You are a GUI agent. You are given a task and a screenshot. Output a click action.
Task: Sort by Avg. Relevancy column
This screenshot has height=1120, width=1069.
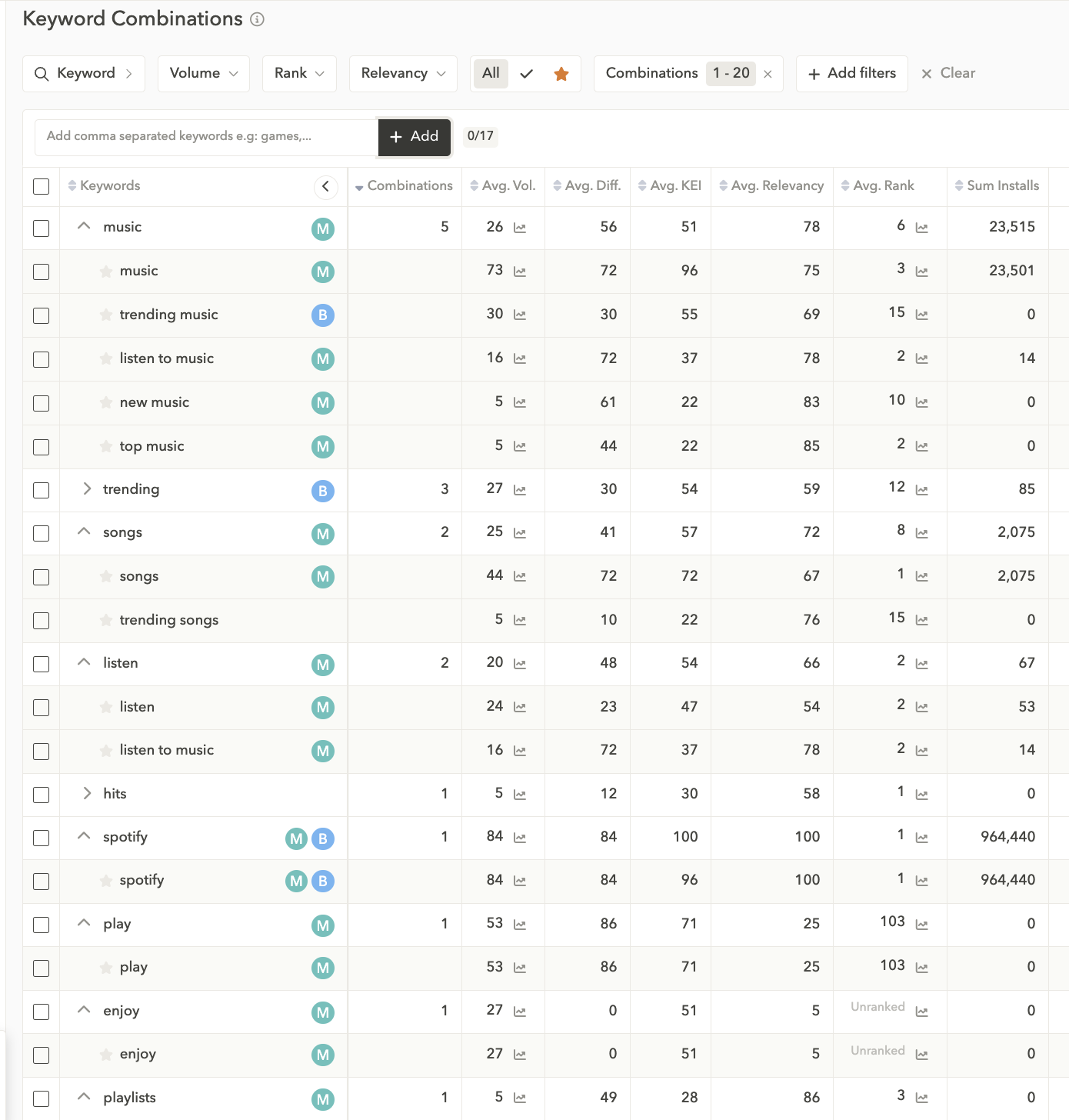[771, 186]
